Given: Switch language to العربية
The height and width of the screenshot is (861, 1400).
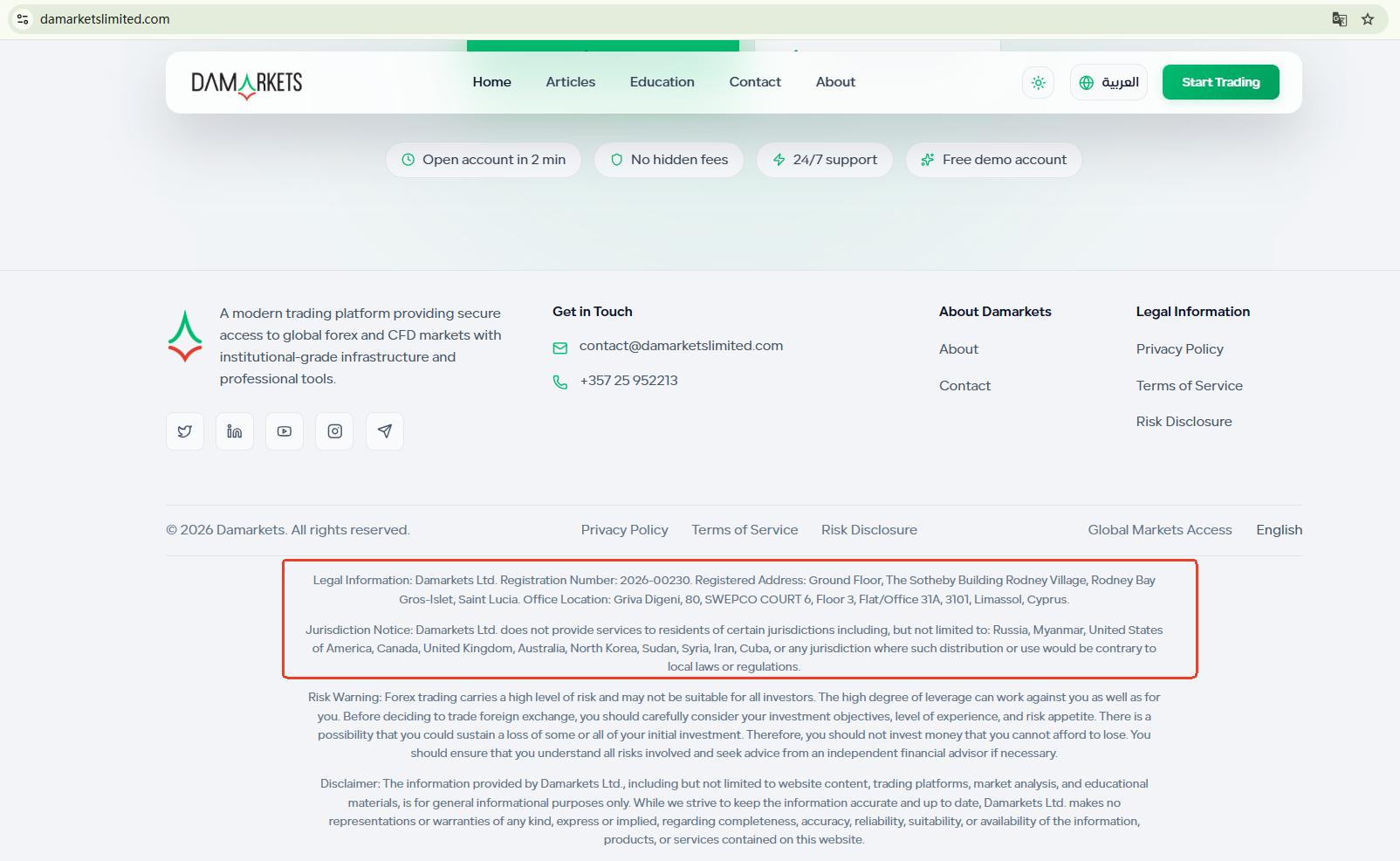Looking at the screenshot, I should coord(1108,83).
